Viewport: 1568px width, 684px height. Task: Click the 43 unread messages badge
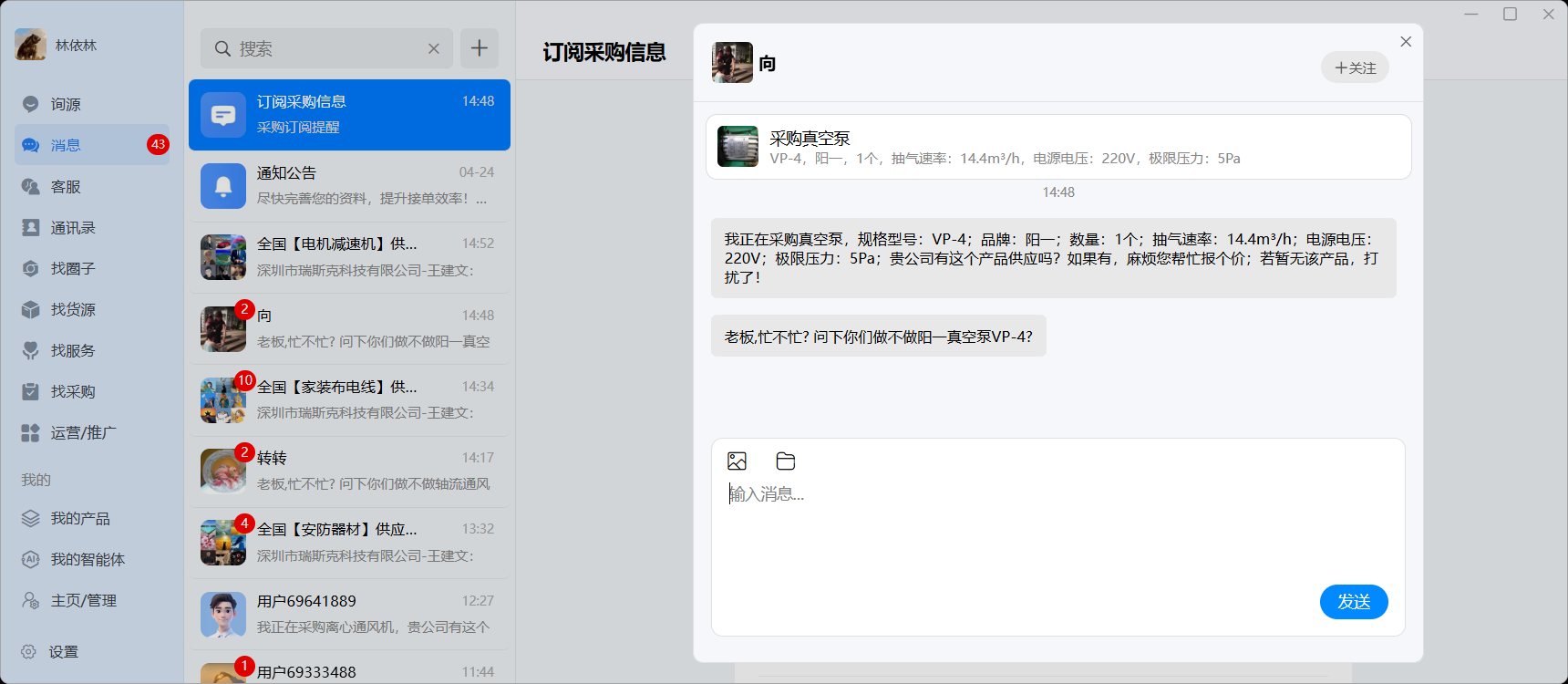click(x=158, y=145)
